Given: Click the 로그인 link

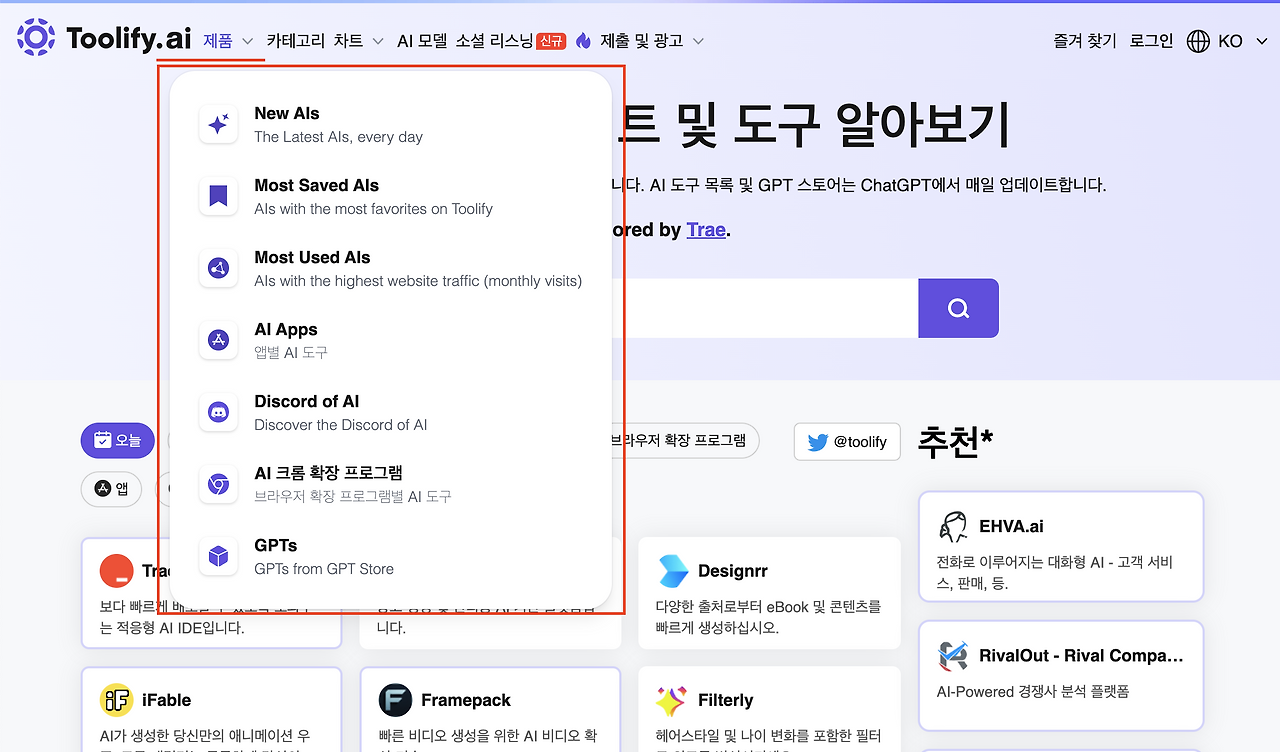Looking at the screenshot, I should [1150, 40].
